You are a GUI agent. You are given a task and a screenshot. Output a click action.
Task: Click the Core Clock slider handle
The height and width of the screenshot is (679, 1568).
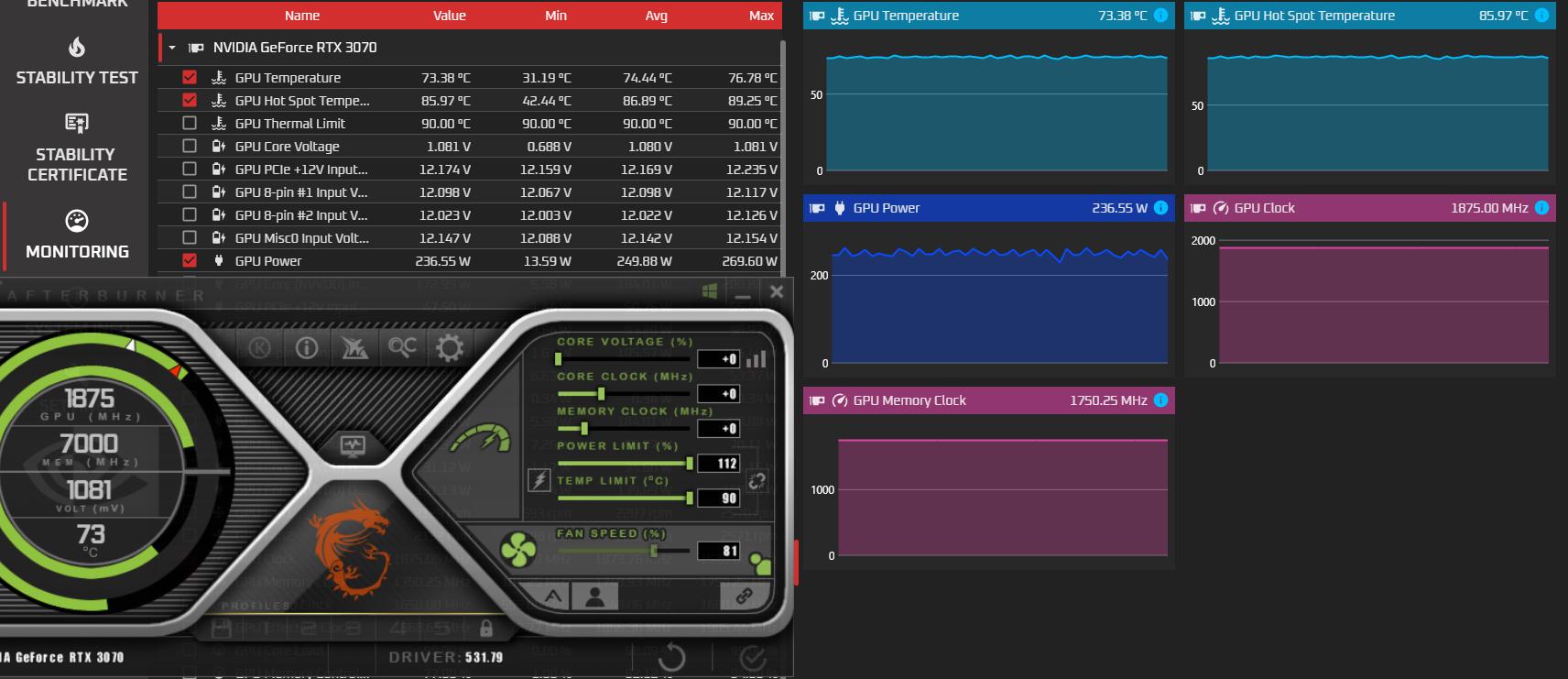(601, 394)
